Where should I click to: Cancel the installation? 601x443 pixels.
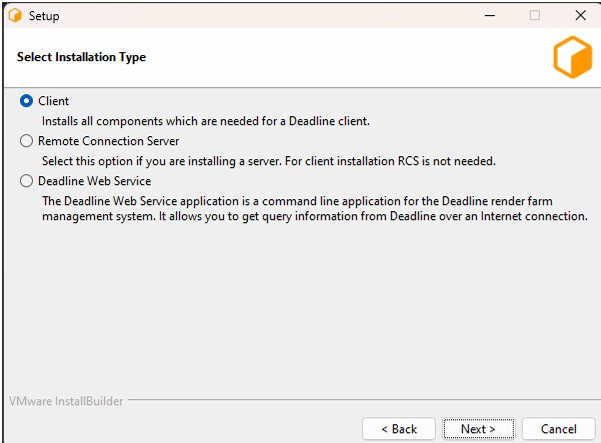point(558,429)
